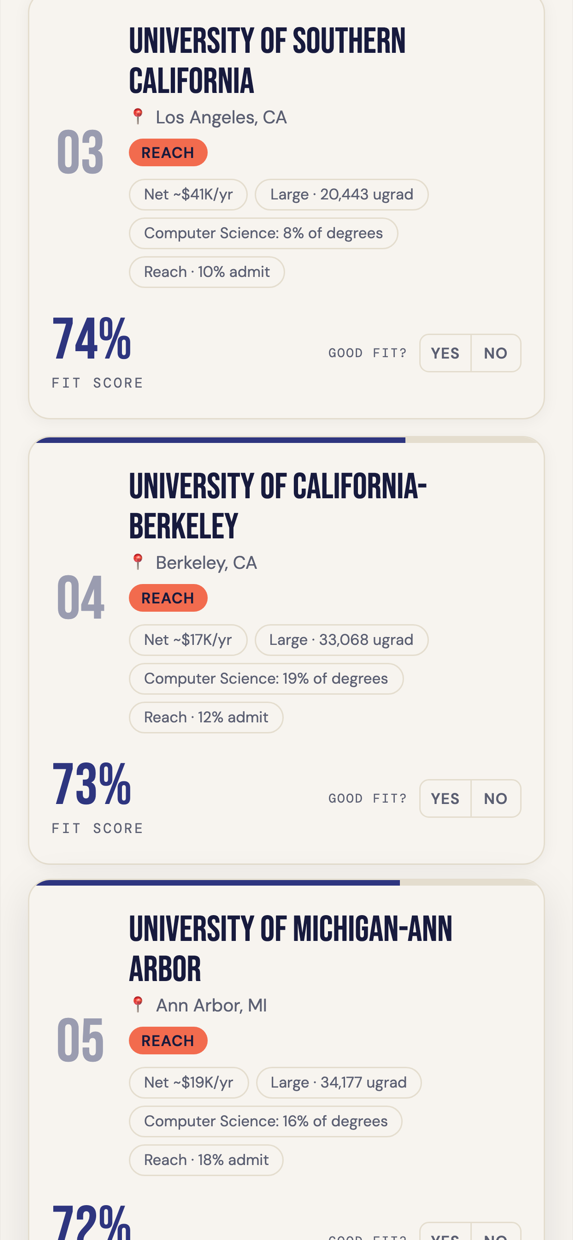Screen dimensions: 573x1240
Task: Click the Berkeley card fit progress bar
Action: click(x=287, y=440)
